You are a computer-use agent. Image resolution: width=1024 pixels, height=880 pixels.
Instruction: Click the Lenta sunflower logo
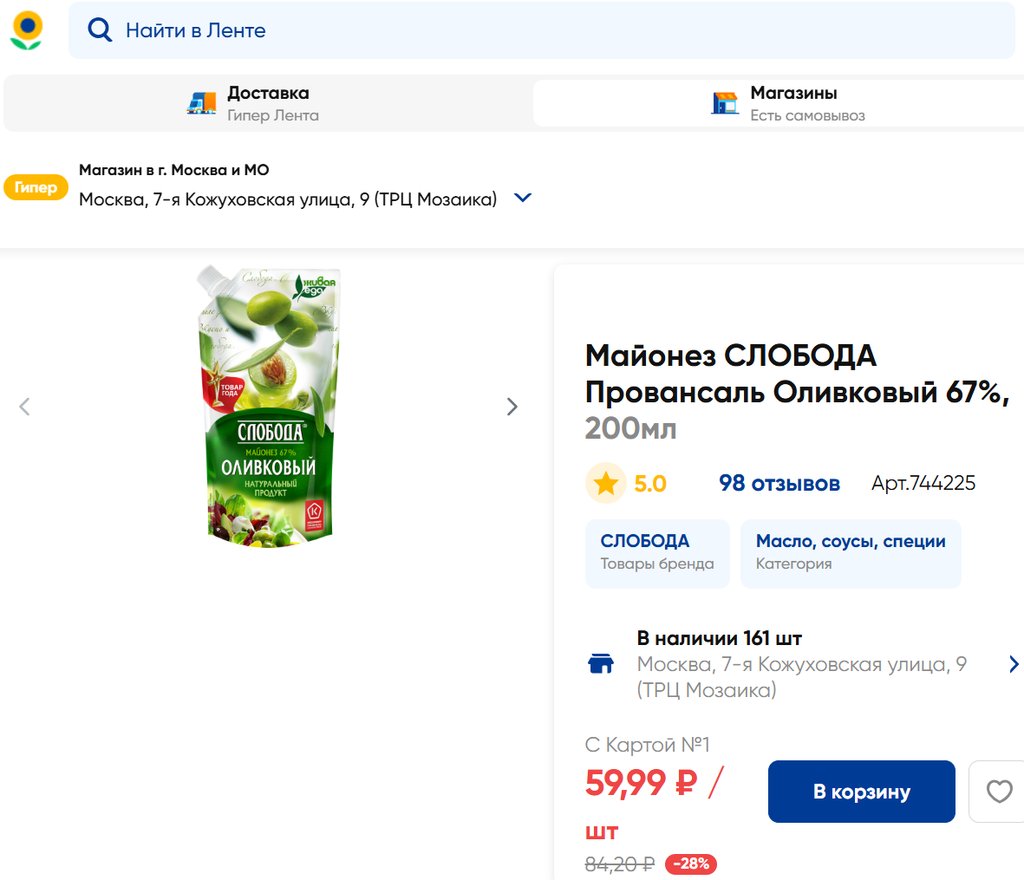point(26,30)
